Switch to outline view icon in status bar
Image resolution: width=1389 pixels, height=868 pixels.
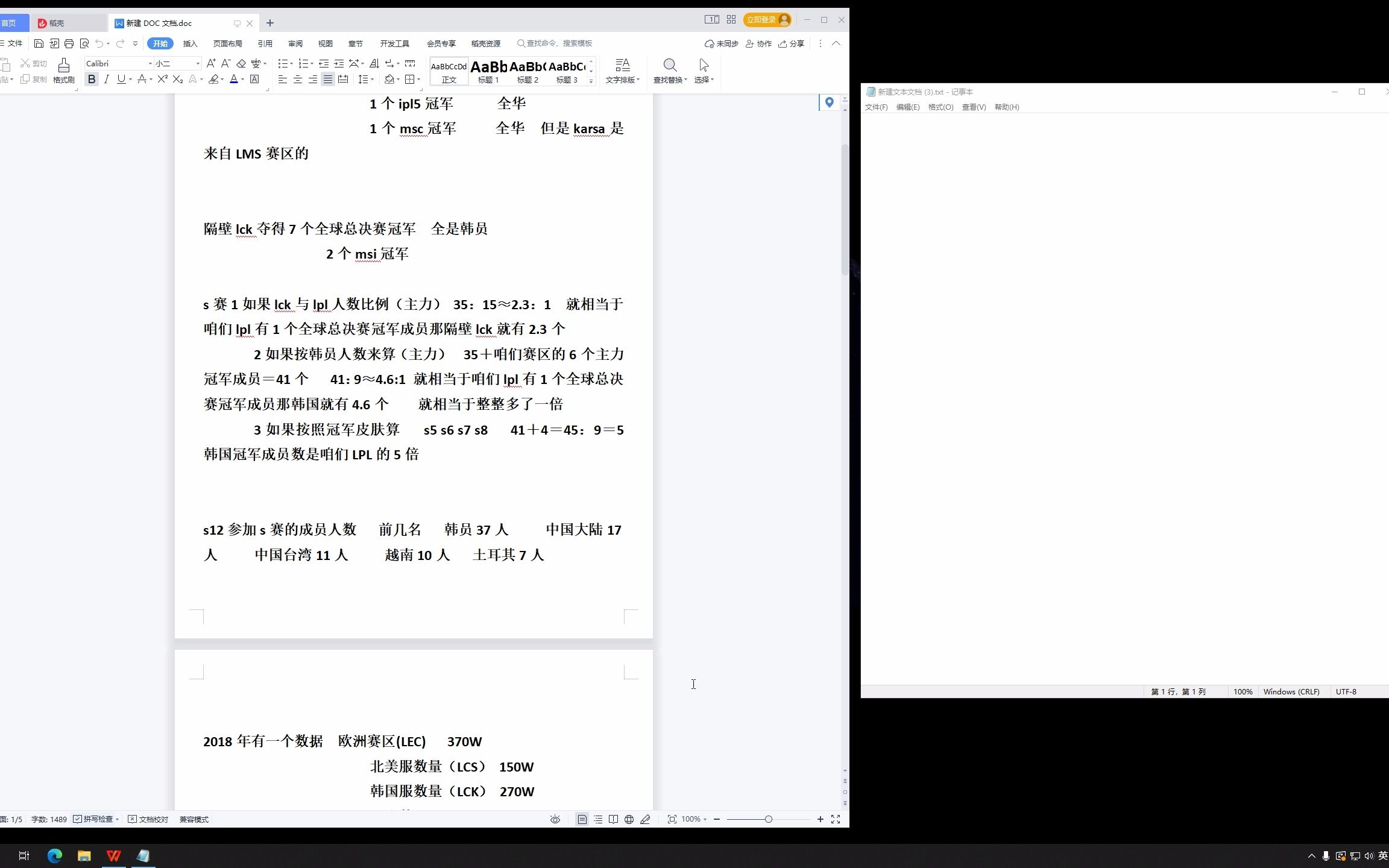pos(598,819)
